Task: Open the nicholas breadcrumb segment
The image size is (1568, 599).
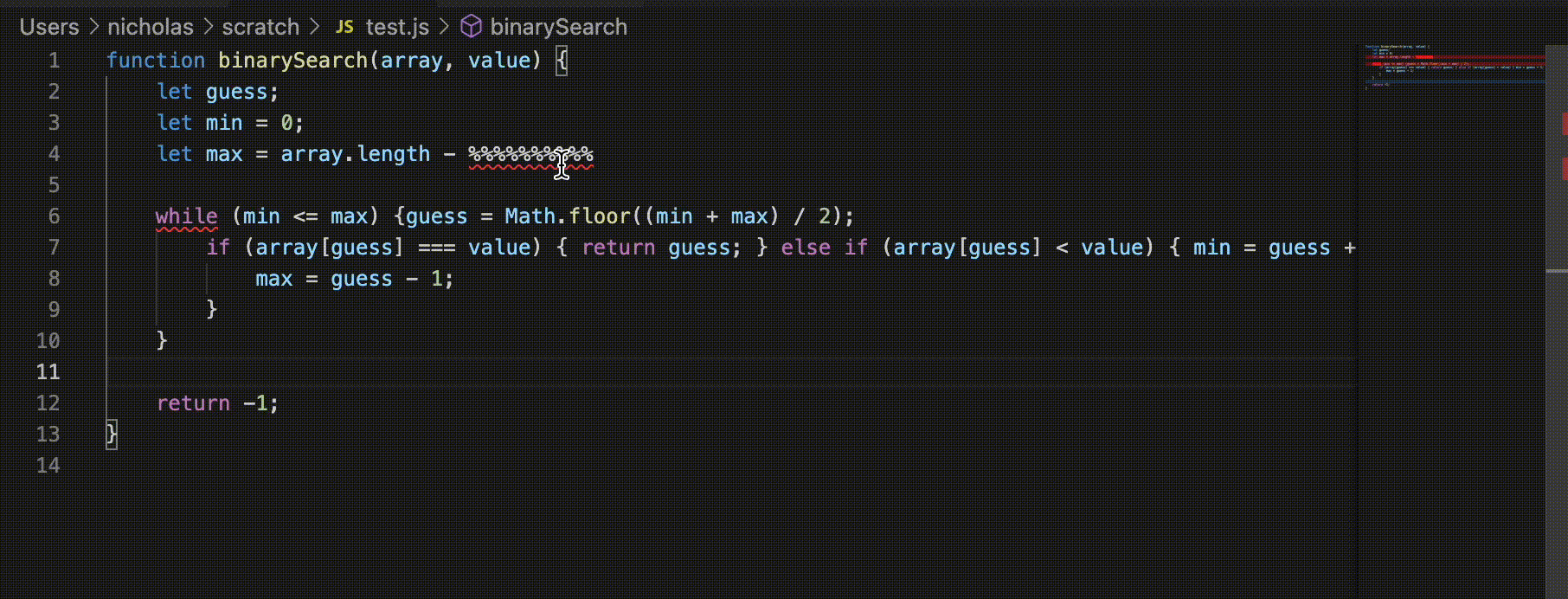Action: [151, 27]
